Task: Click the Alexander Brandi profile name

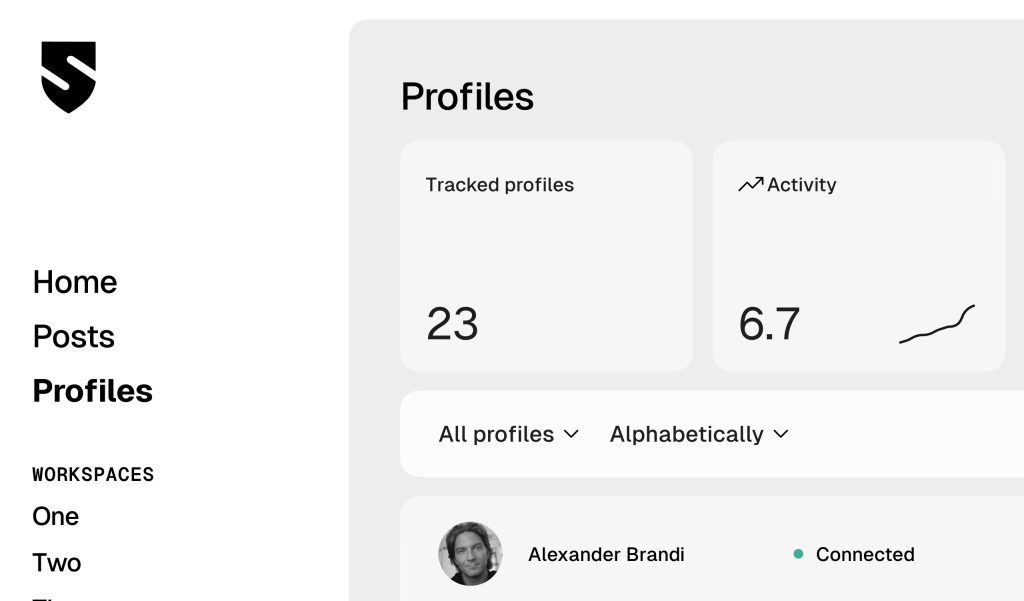Action: [606, 554]
